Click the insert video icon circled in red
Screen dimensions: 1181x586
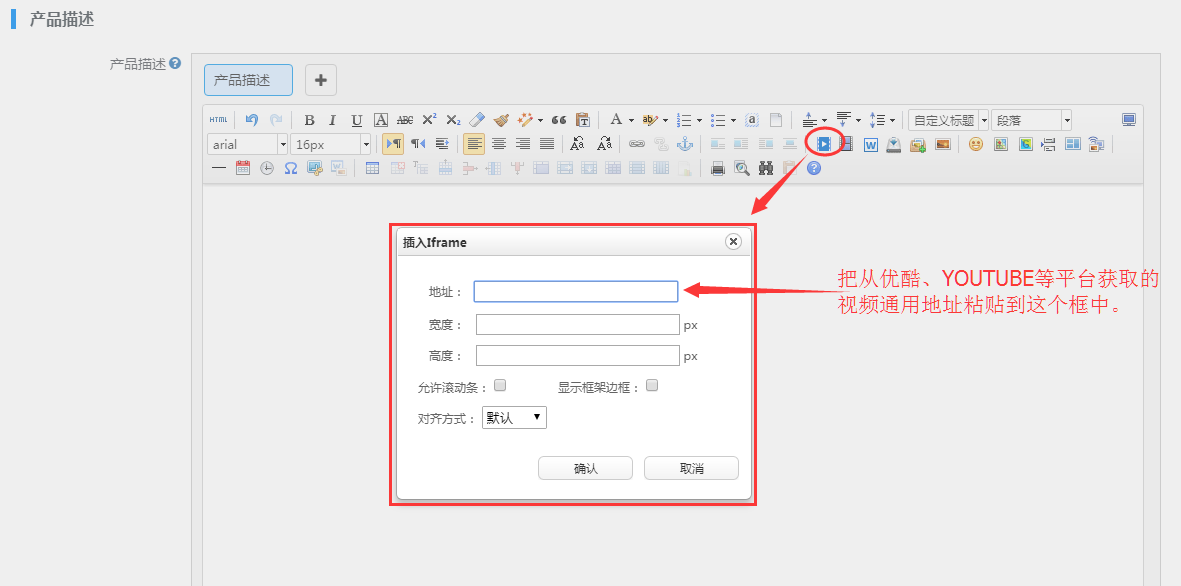coord(823,143)
